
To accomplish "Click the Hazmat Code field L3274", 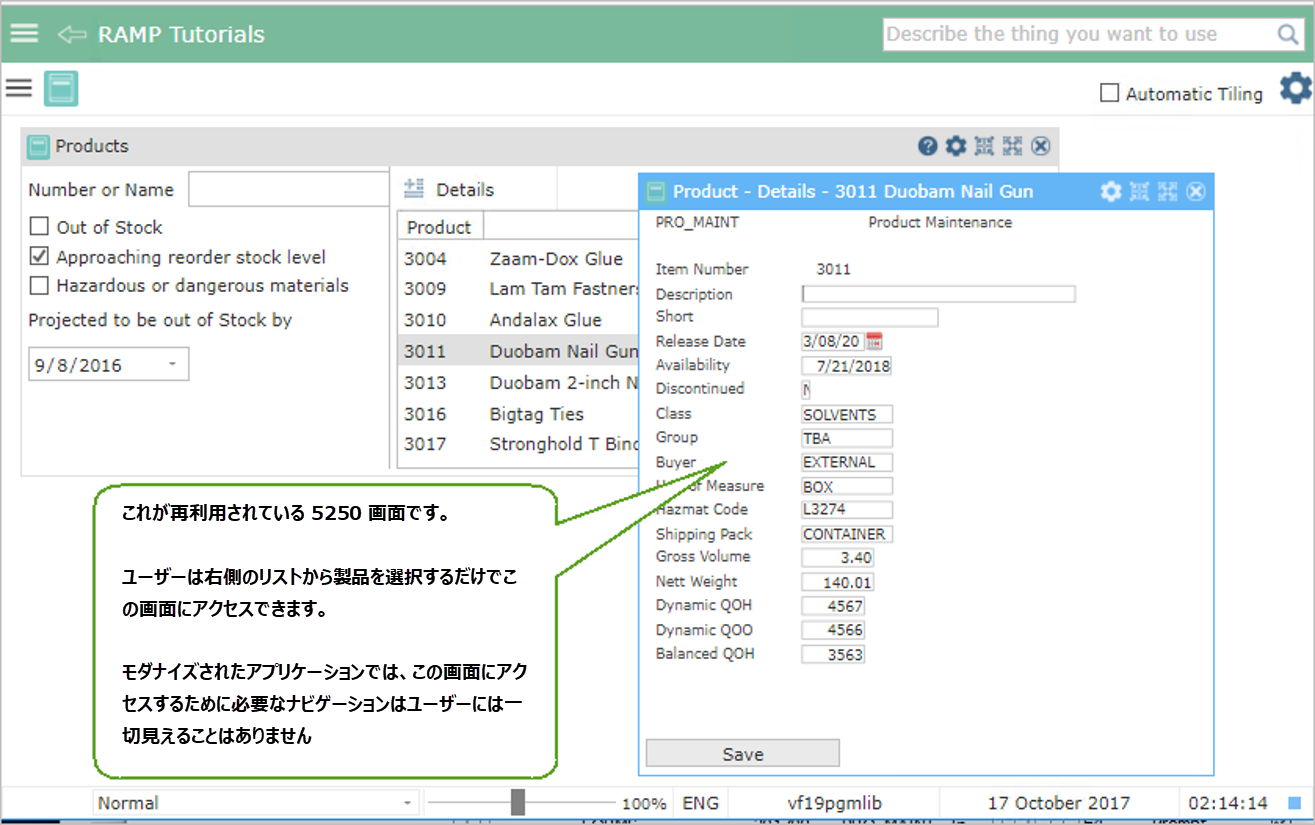I will click(x=847, y=509).
